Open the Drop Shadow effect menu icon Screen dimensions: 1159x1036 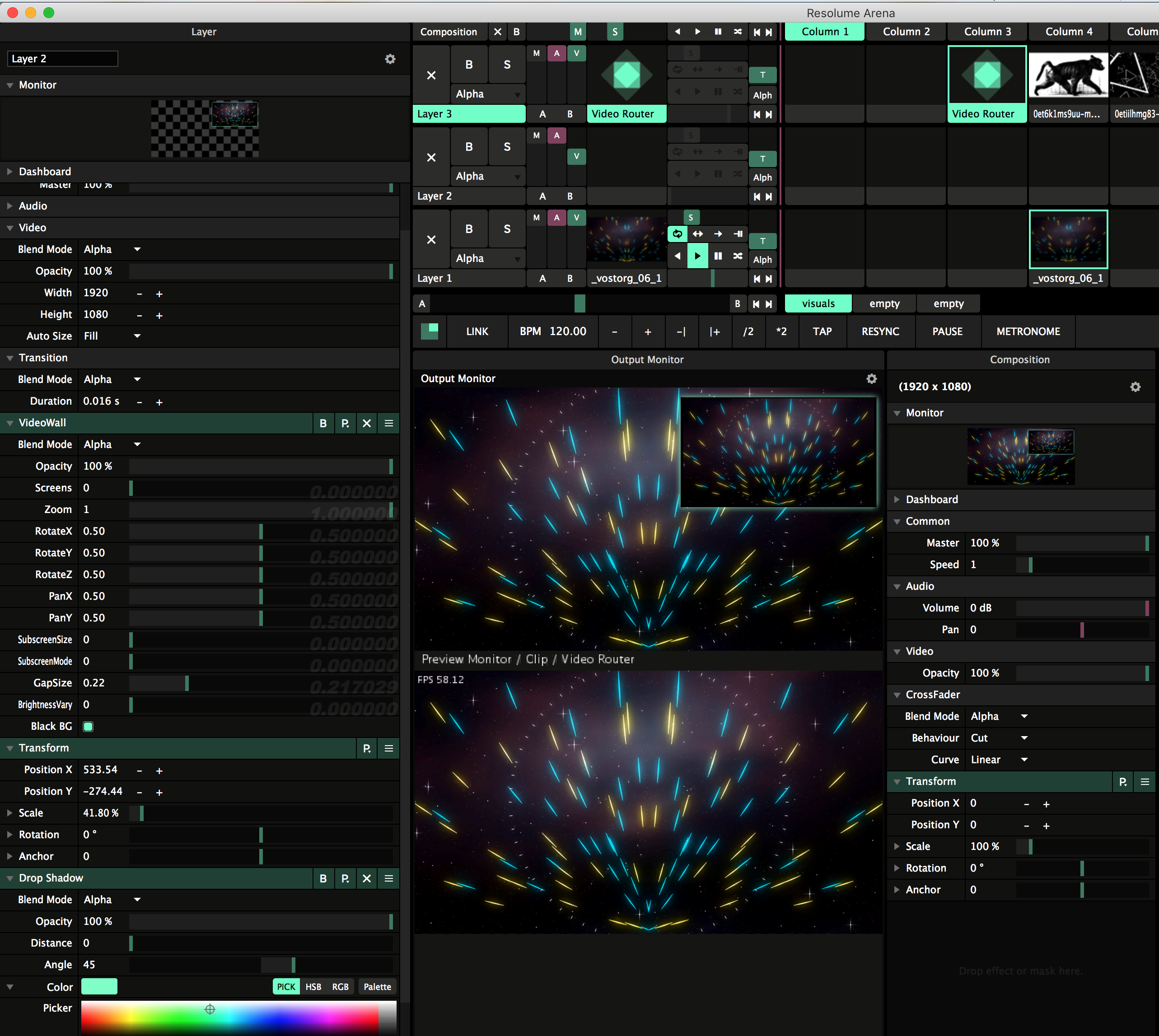[389, 878]
